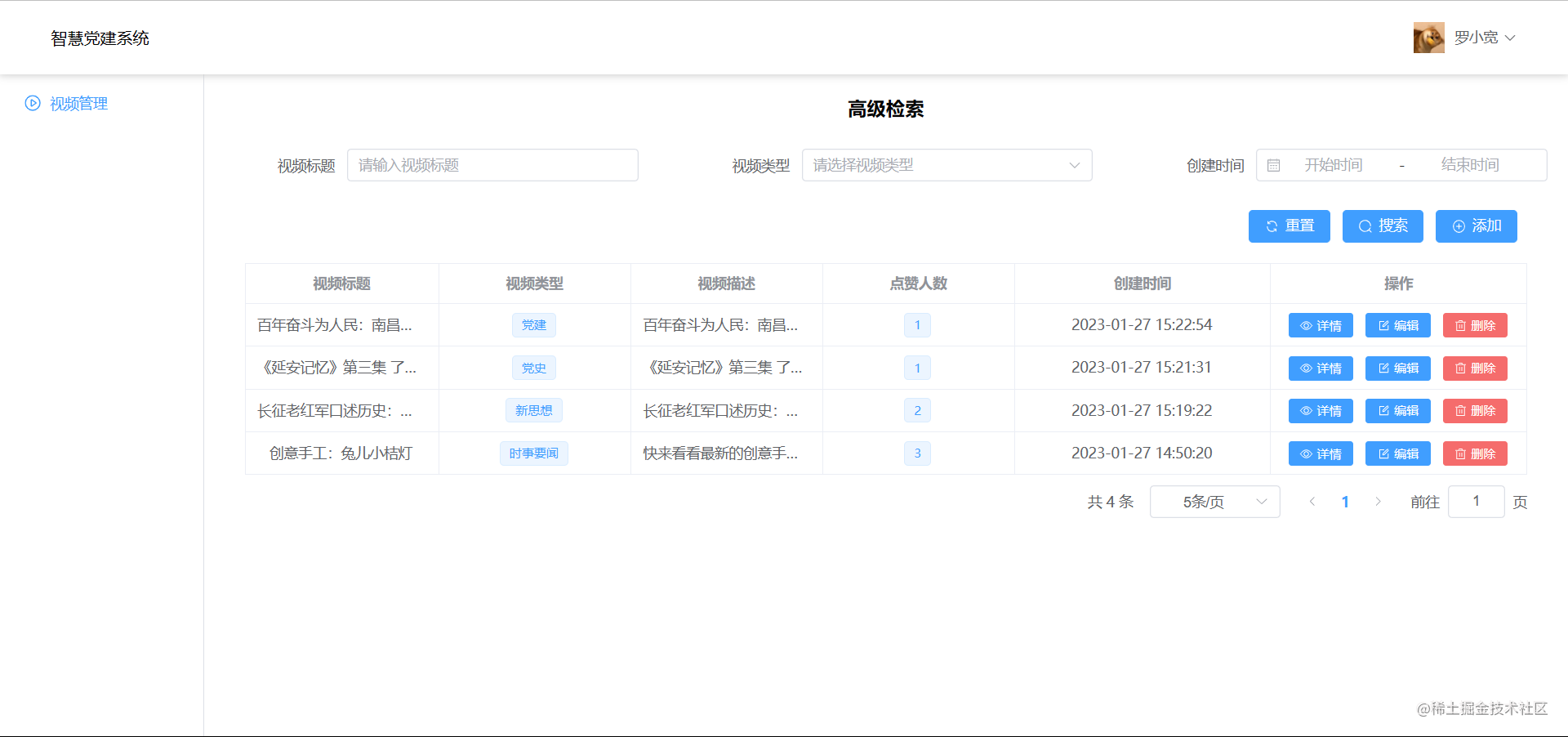Click the 视频类型 column header

coord(534,284)
